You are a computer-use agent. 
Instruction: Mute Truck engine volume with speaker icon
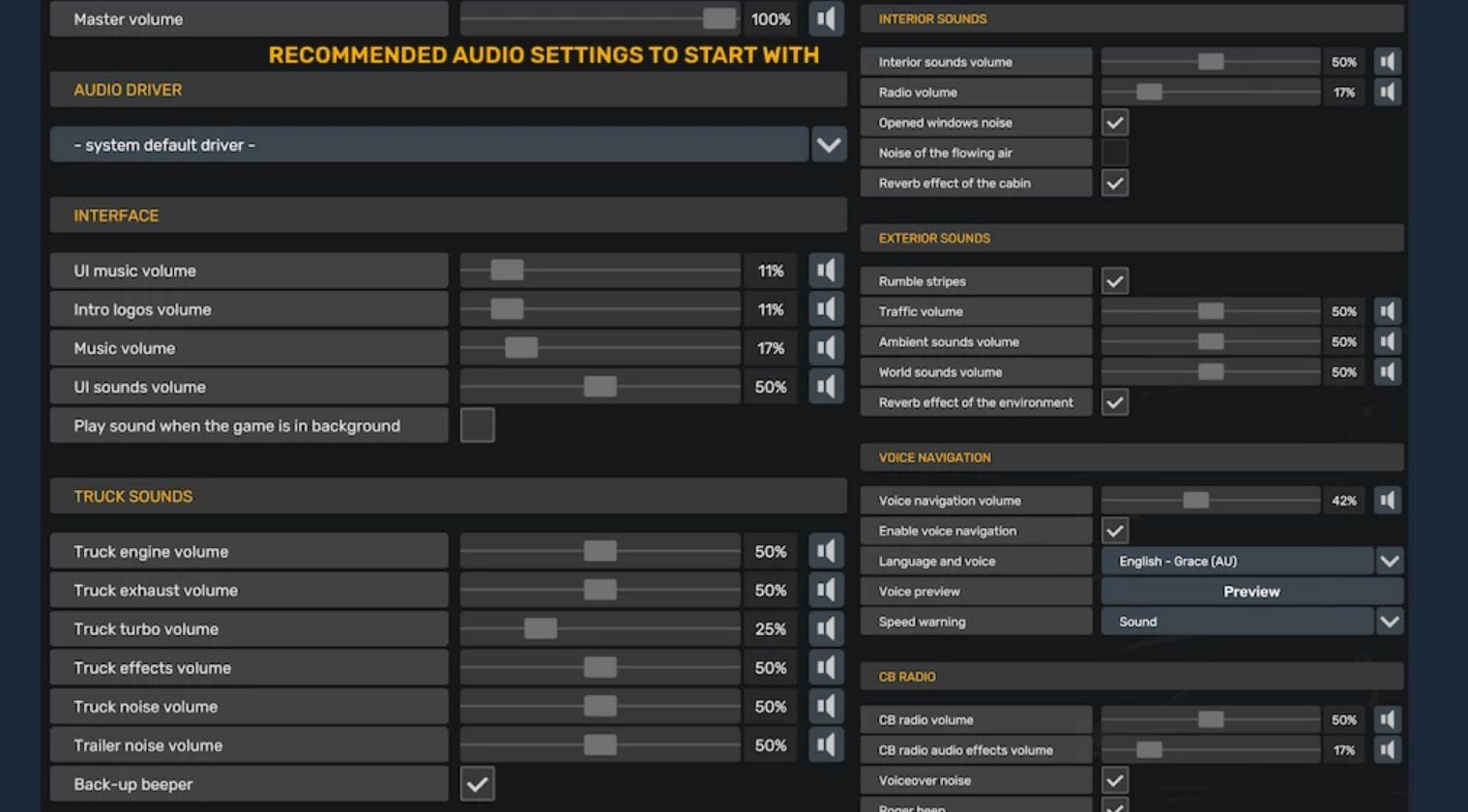826,552
